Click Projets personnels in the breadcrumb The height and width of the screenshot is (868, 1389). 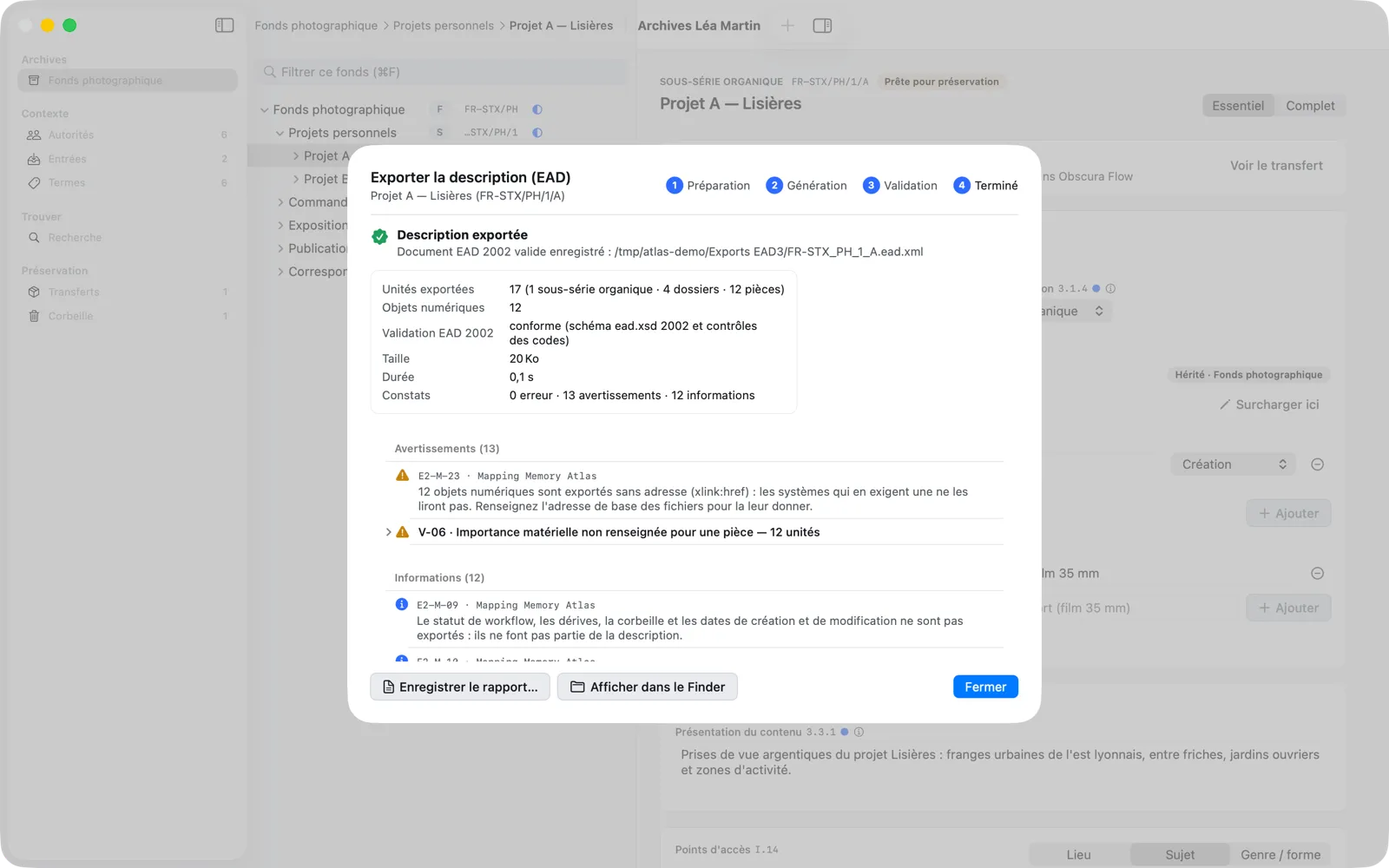pyautogui.click(x=444, y=26)
